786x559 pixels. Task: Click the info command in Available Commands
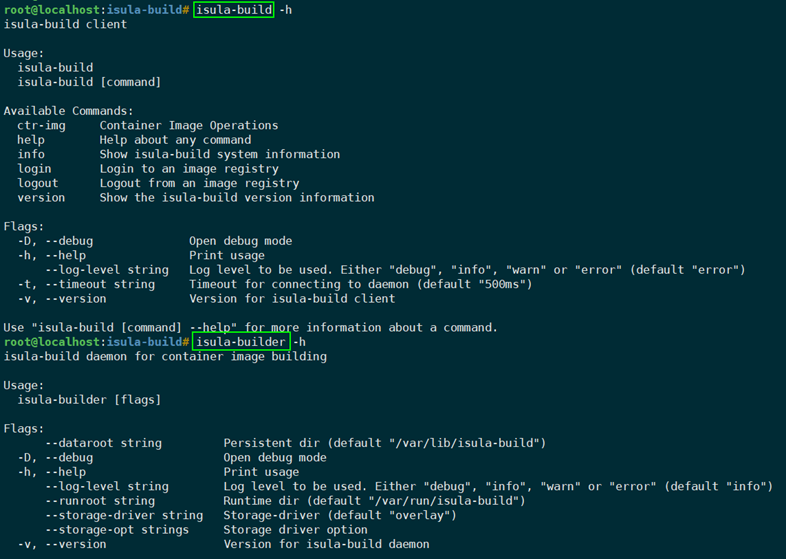coord(31,155)
